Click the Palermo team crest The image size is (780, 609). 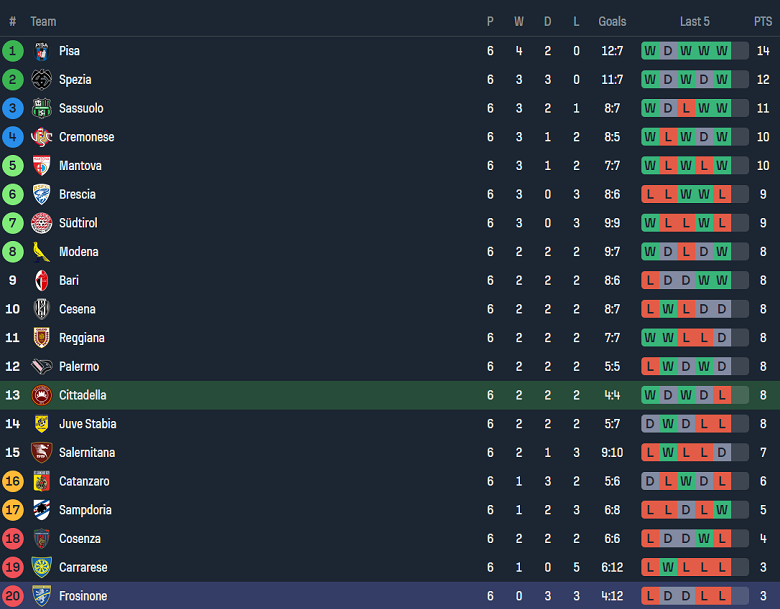(42, 366)
